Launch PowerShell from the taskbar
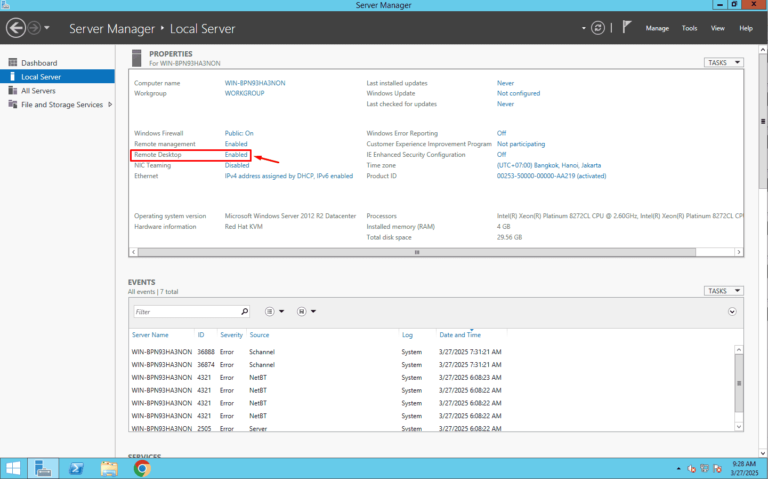Viewport: 768px width, 479px height. coord(76,469)
